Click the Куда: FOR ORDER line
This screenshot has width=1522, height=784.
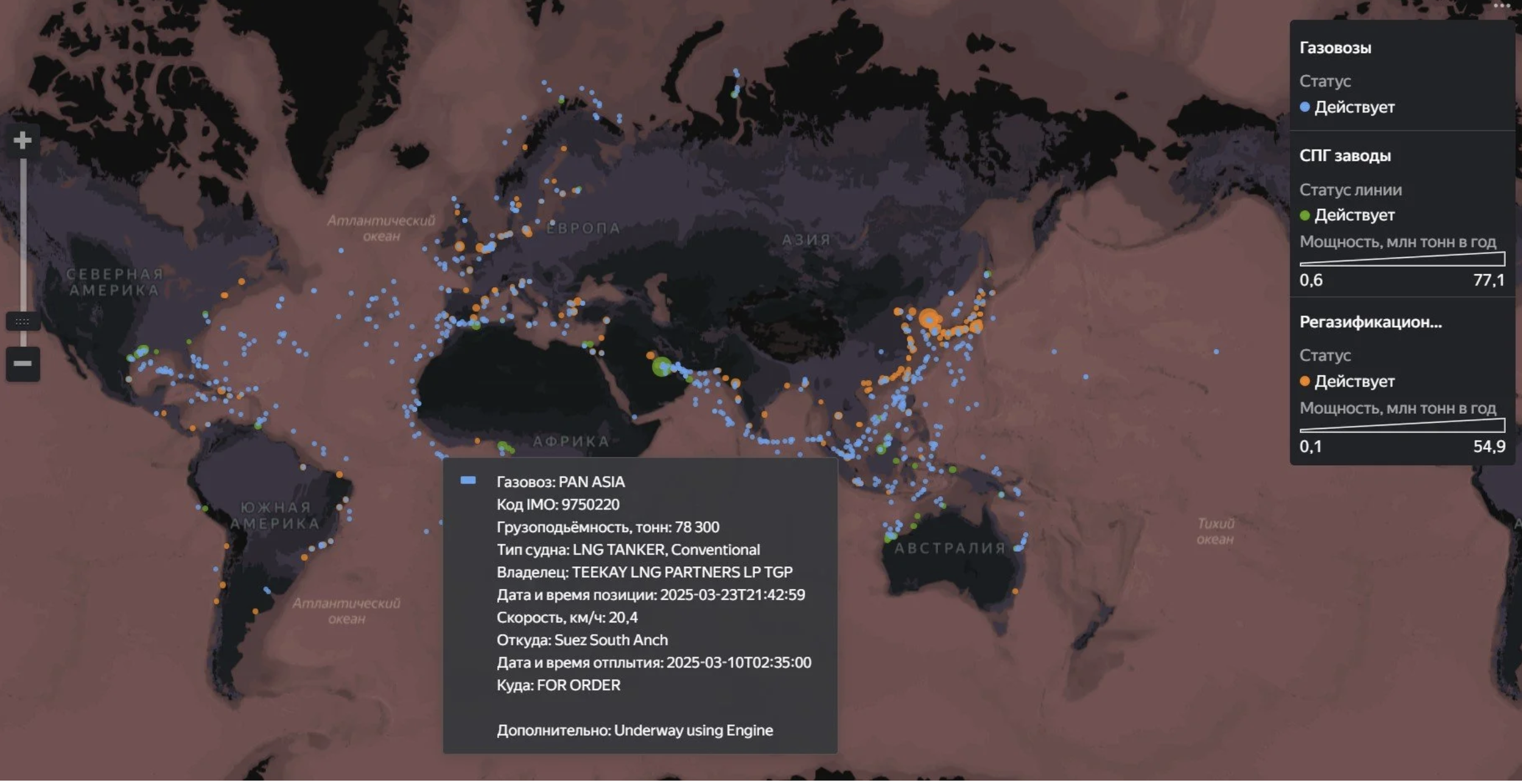(x=558, y=685)
